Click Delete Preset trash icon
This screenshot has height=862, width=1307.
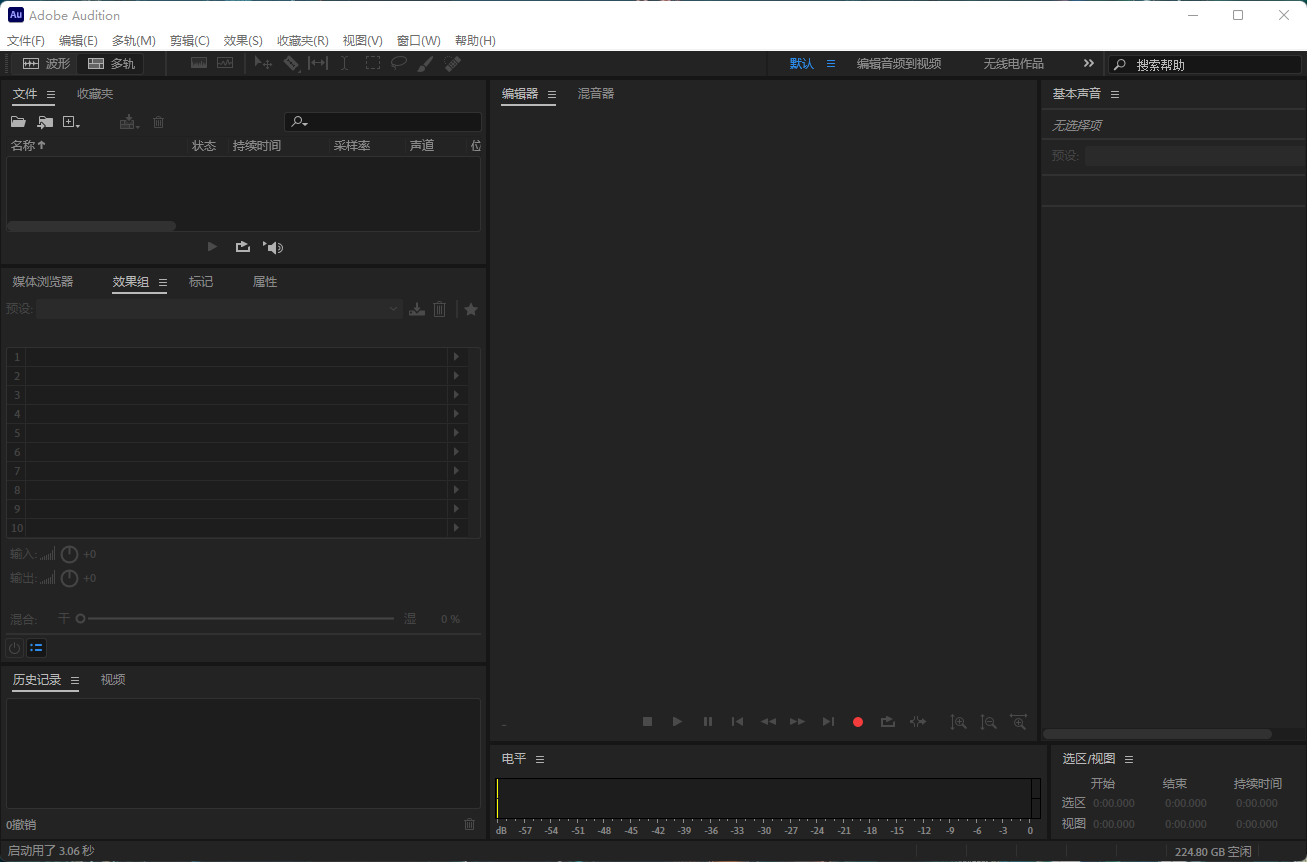point(440,309)
